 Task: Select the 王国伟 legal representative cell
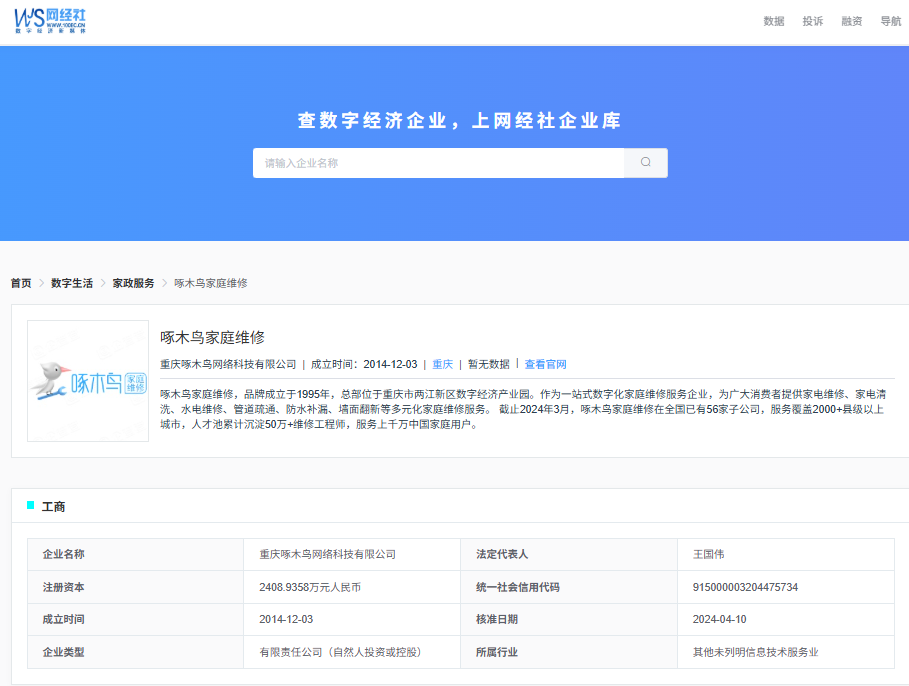(786, 554)
